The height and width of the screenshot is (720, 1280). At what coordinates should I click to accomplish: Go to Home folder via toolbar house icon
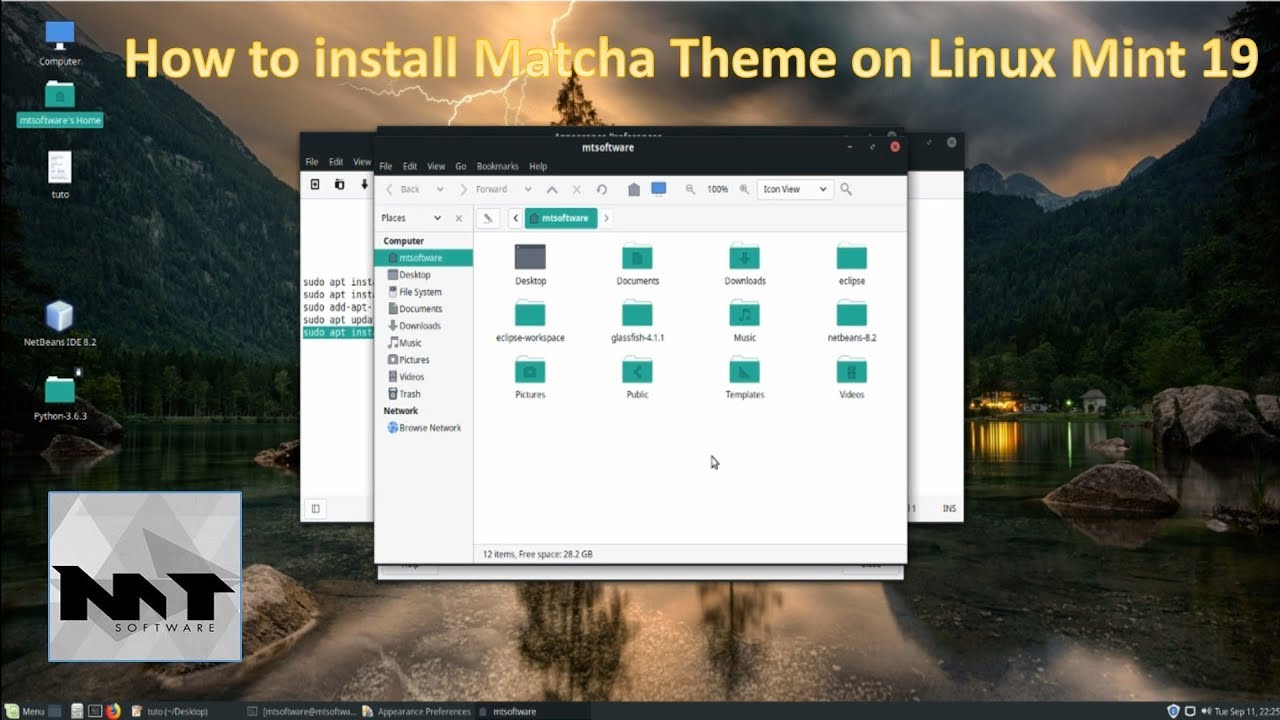tap(634, 189)
